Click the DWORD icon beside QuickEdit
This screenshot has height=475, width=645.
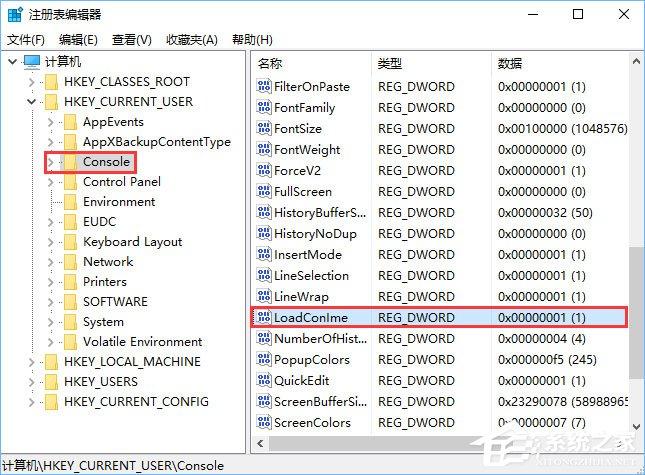tap(264, 380)
